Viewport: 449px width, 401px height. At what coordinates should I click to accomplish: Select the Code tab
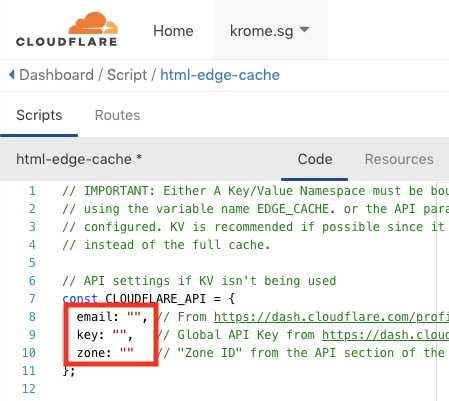[x=315, y=159]
